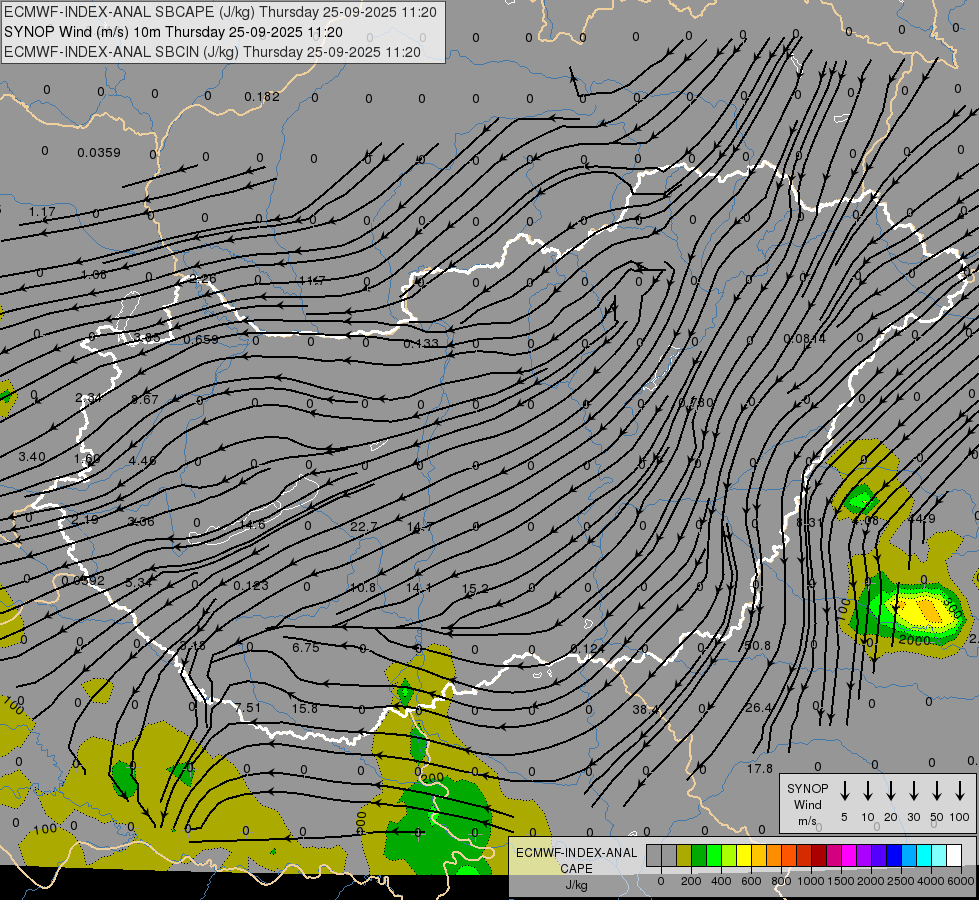Click the 20 m/s wind arrow in legend
This screenshot has height=900, width=979.
point(891,791)
